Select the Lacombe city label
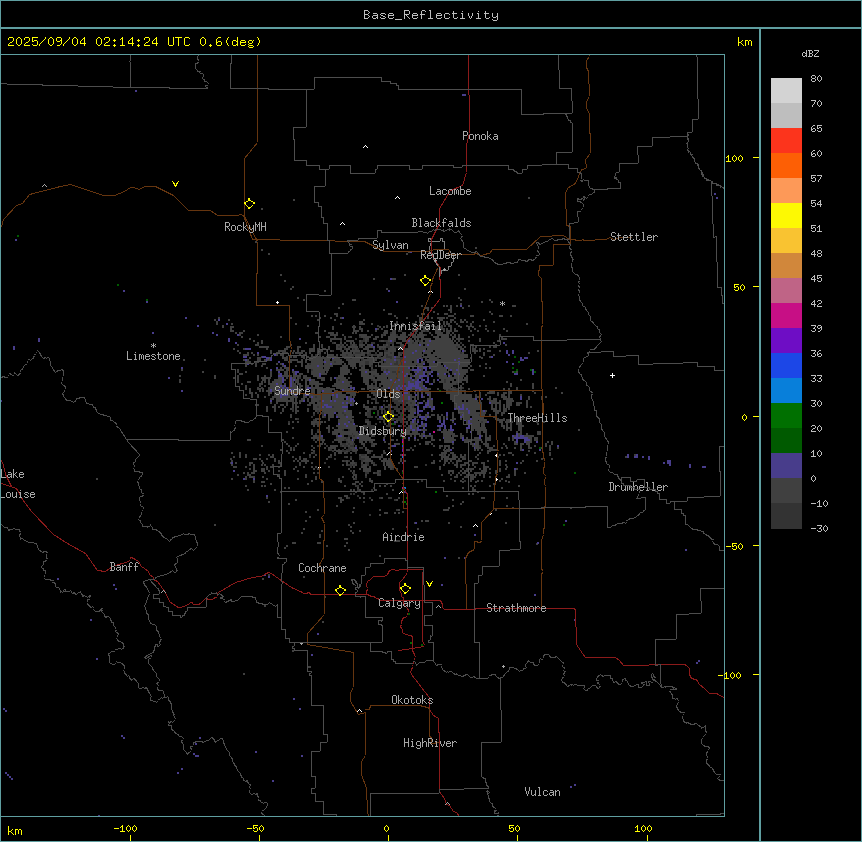 coord(450,191)
